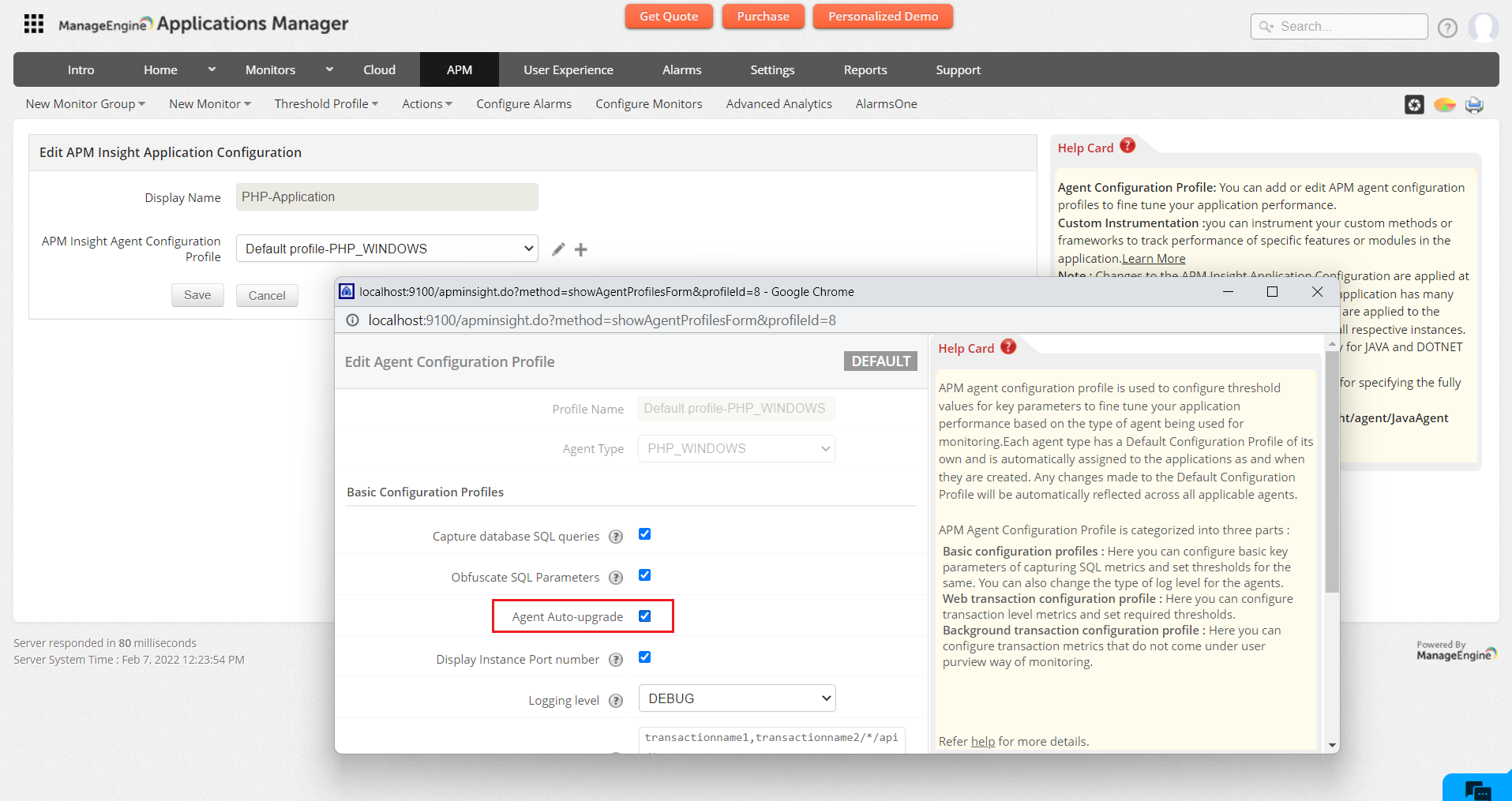
Task: Click the ManageEngine Applications Manager logo
Action: [203, 24]
